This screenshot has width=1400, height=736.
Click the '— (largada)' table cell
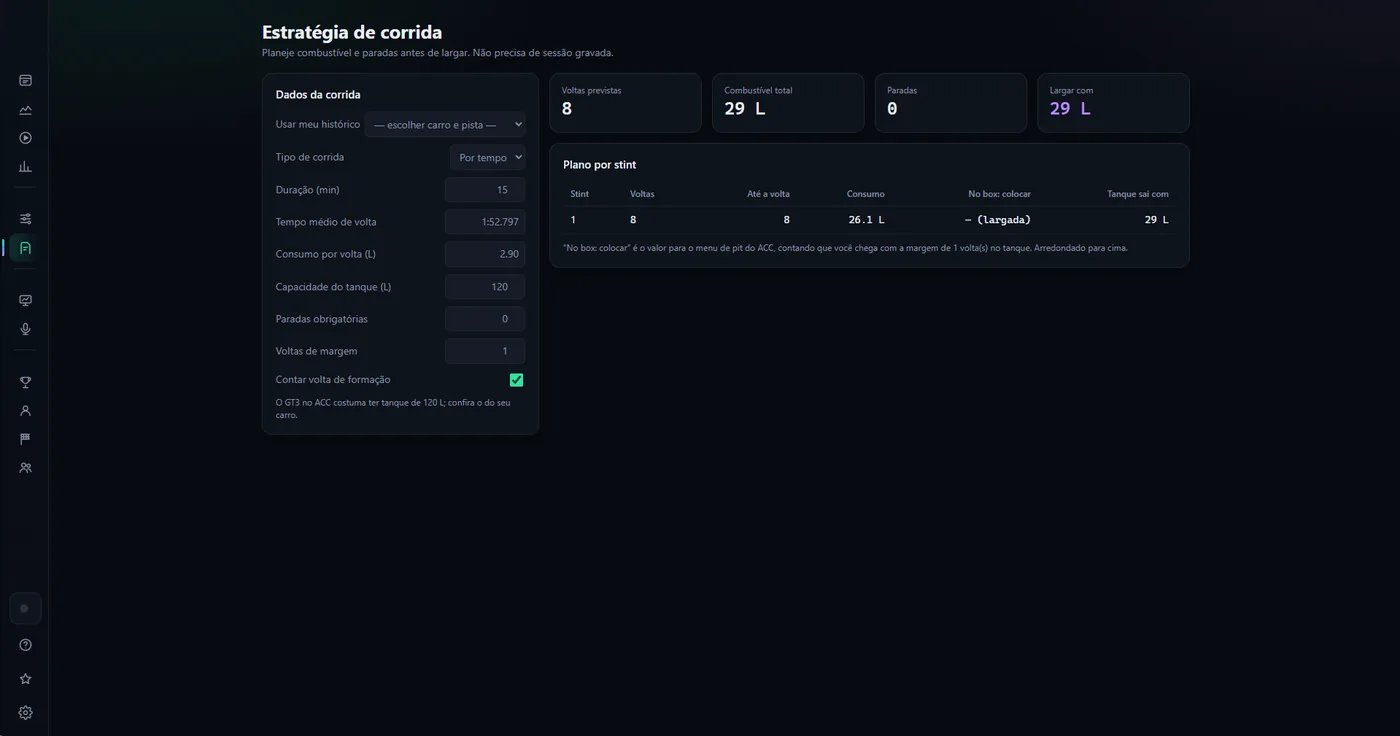[x=997, y=220]
